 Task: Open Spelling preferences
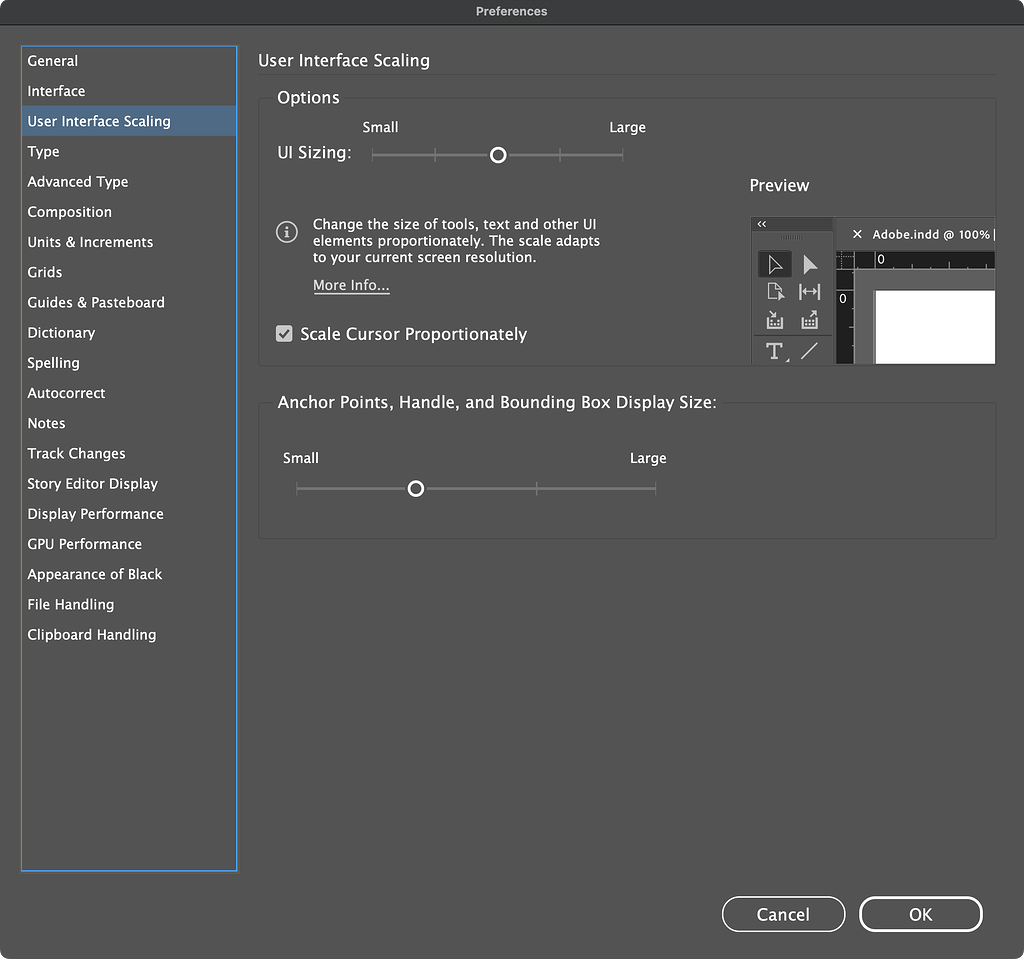[x=129, y=363]
